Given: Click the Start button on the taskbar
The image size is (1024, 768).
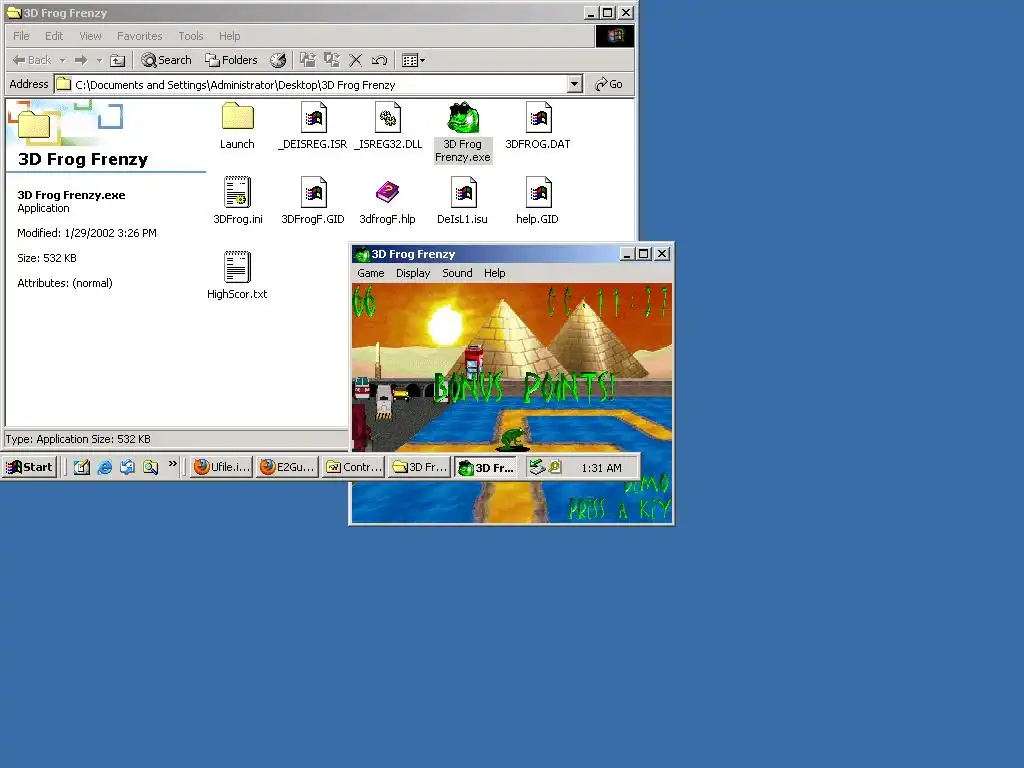Looking at the screenshot, I should point(29,467).
